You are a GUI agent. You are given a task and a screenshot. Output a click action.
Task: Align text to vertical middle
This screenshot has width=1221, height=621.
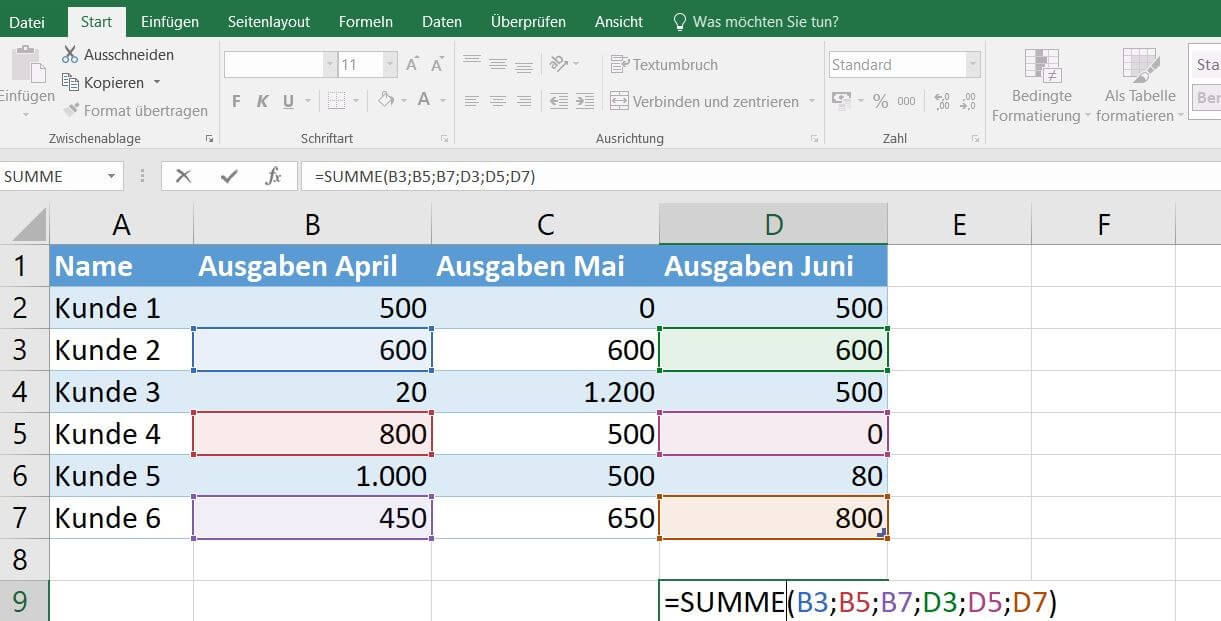[x=498, y=64]
